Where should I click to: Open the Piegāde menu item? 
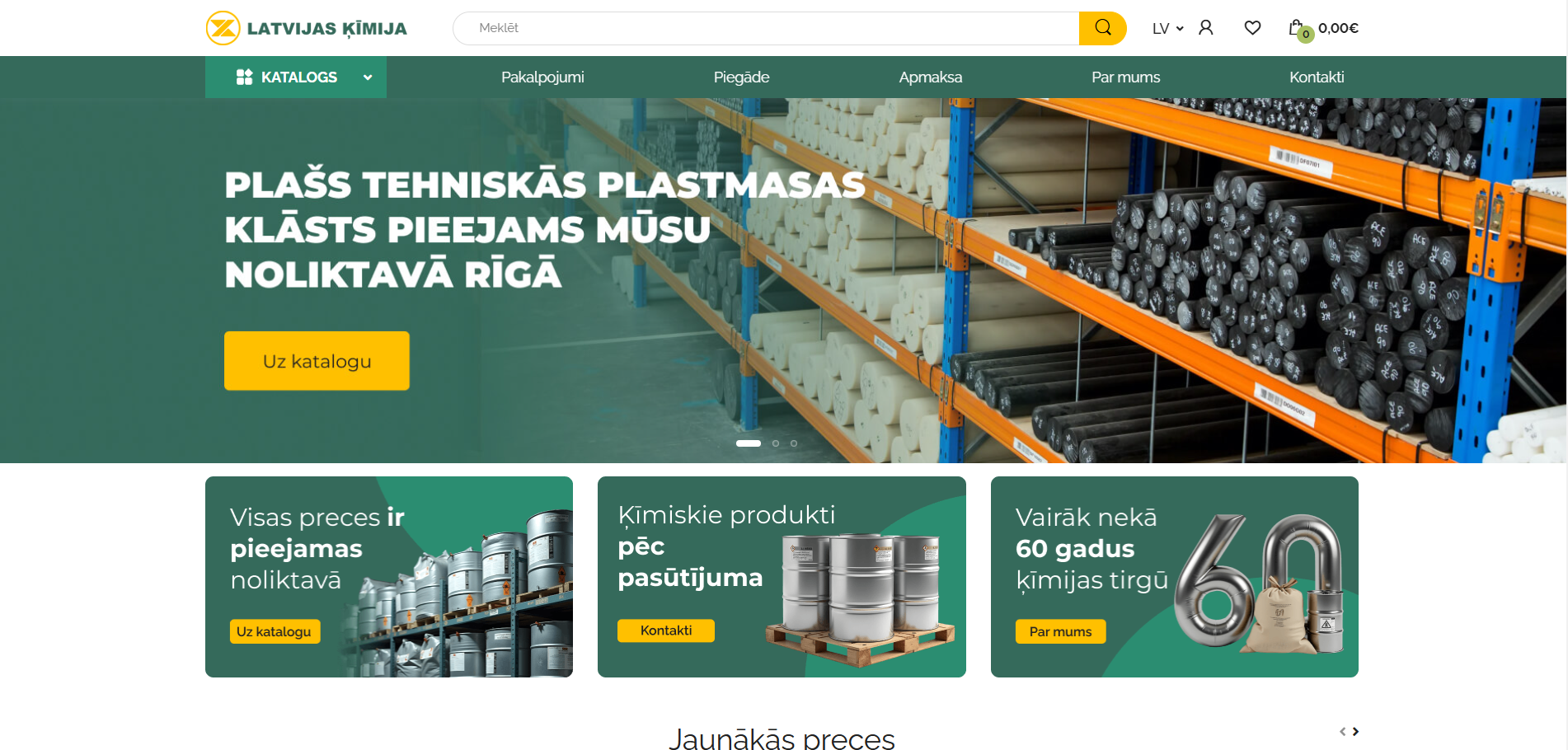tap(741, 77)
